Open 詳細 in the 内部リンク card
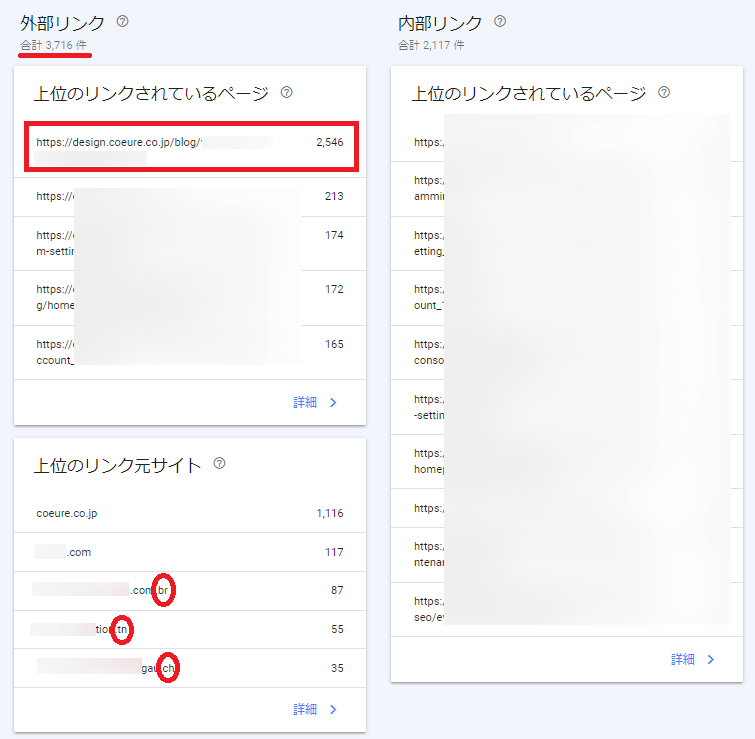The image size is (755, 739). [683, 659]
